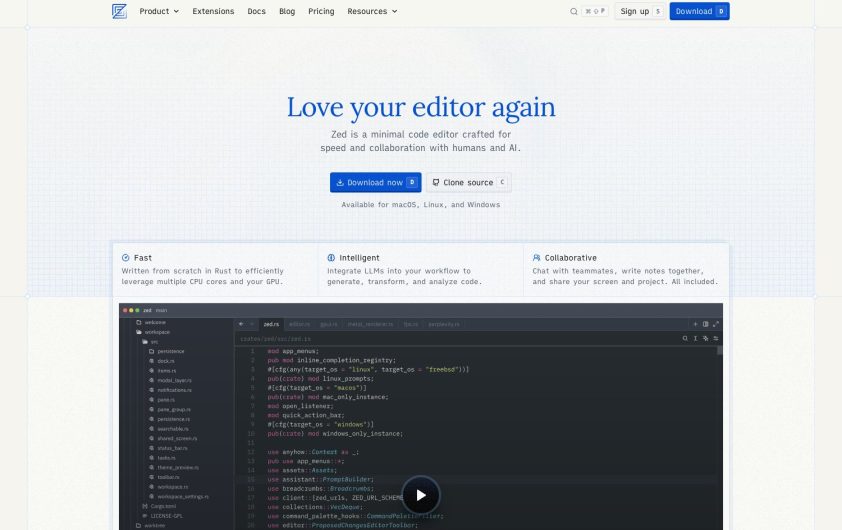Open the Resources dropdown menu
842x530 pixels.
(x=372, y=11)
